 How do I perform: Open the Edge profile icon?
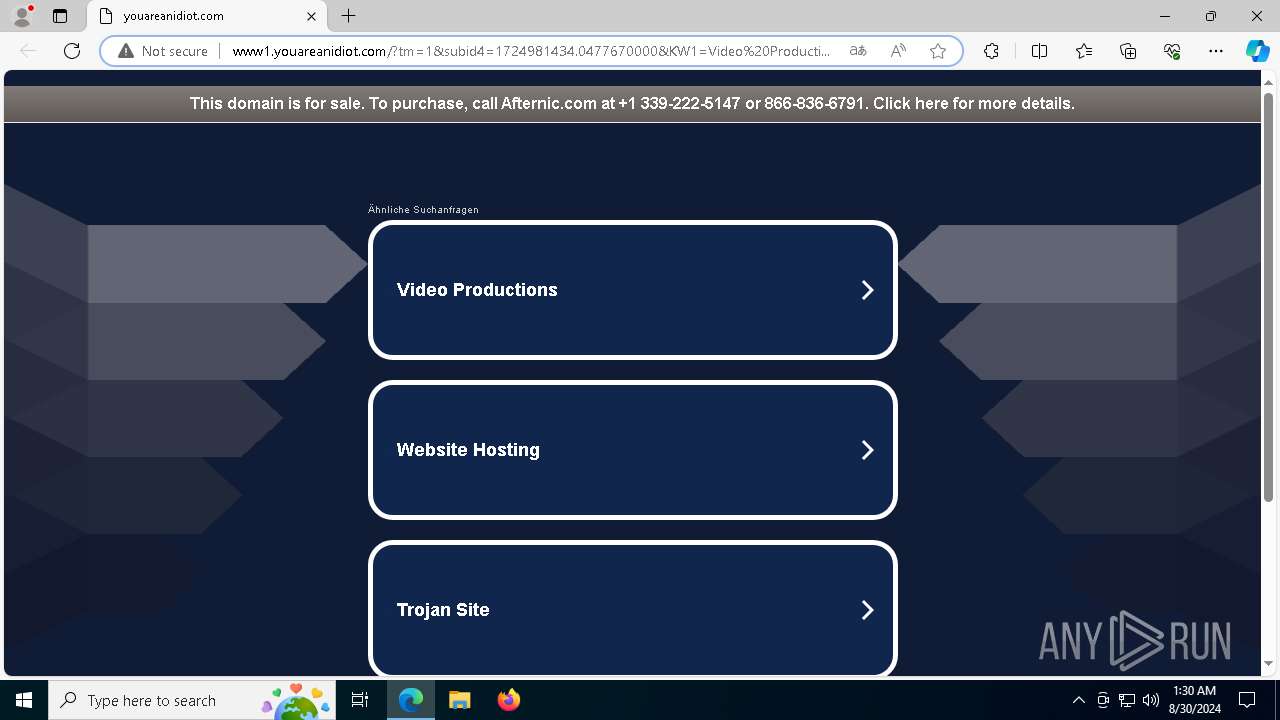pyautogui.click(x=22, y=16)
